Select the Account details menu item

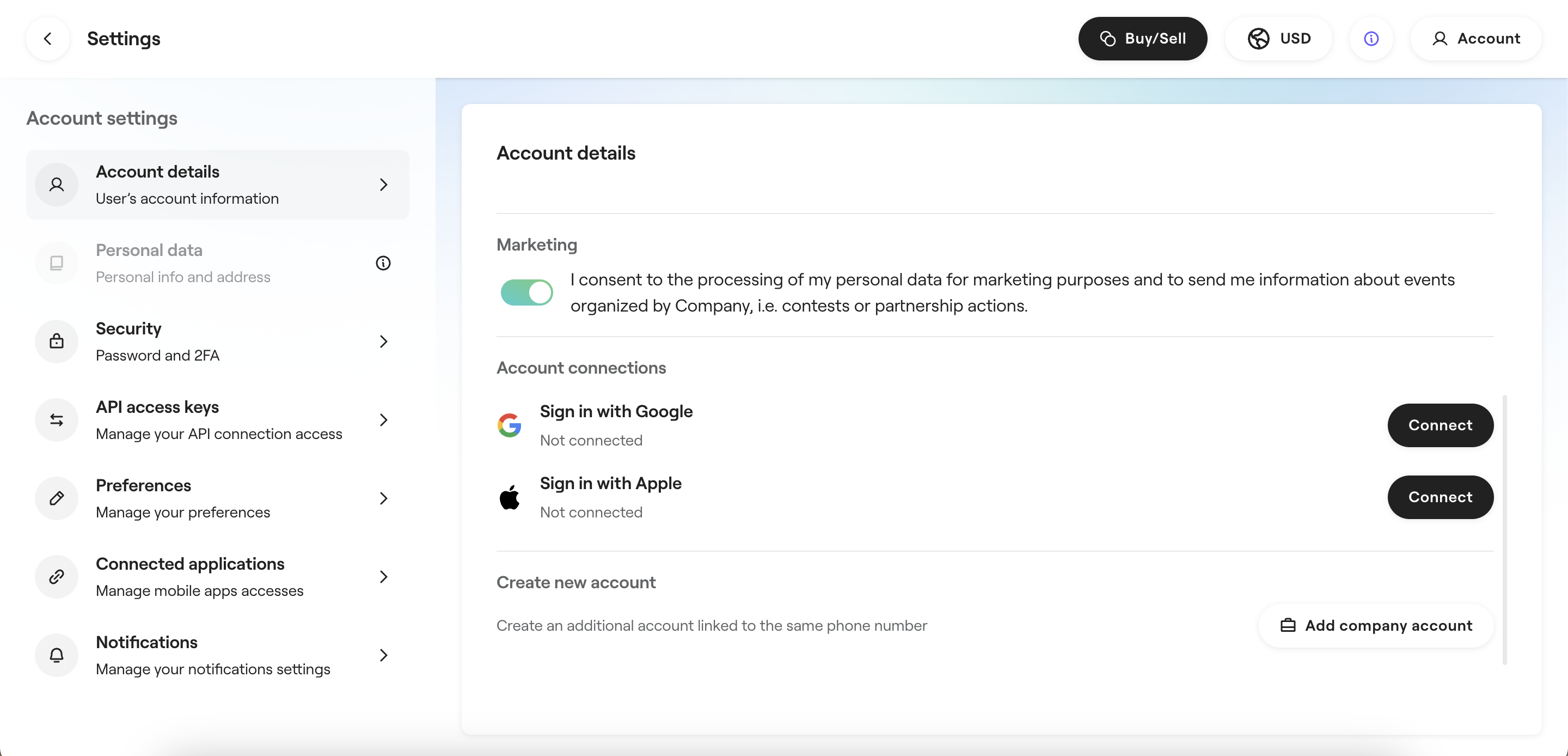pyautogui.click(x=217, y=185)
